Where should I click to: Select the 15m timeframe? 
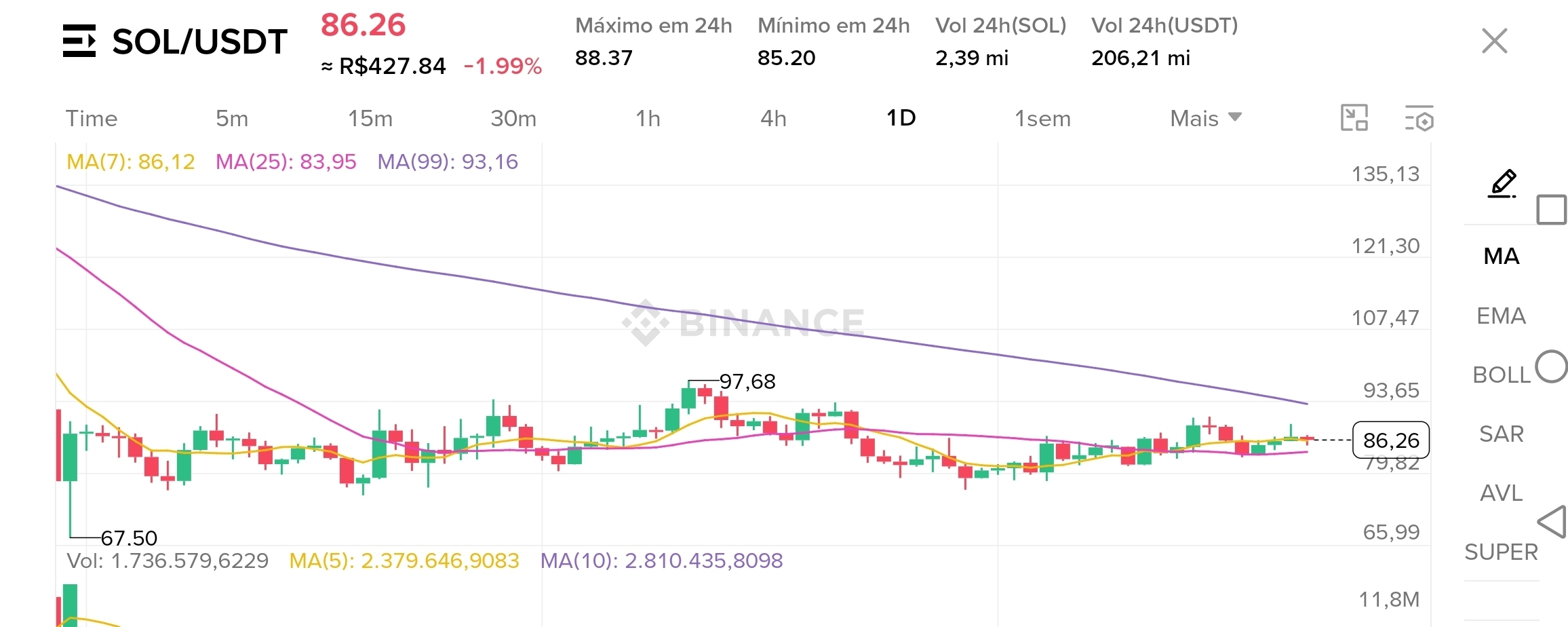pos(370,119)
